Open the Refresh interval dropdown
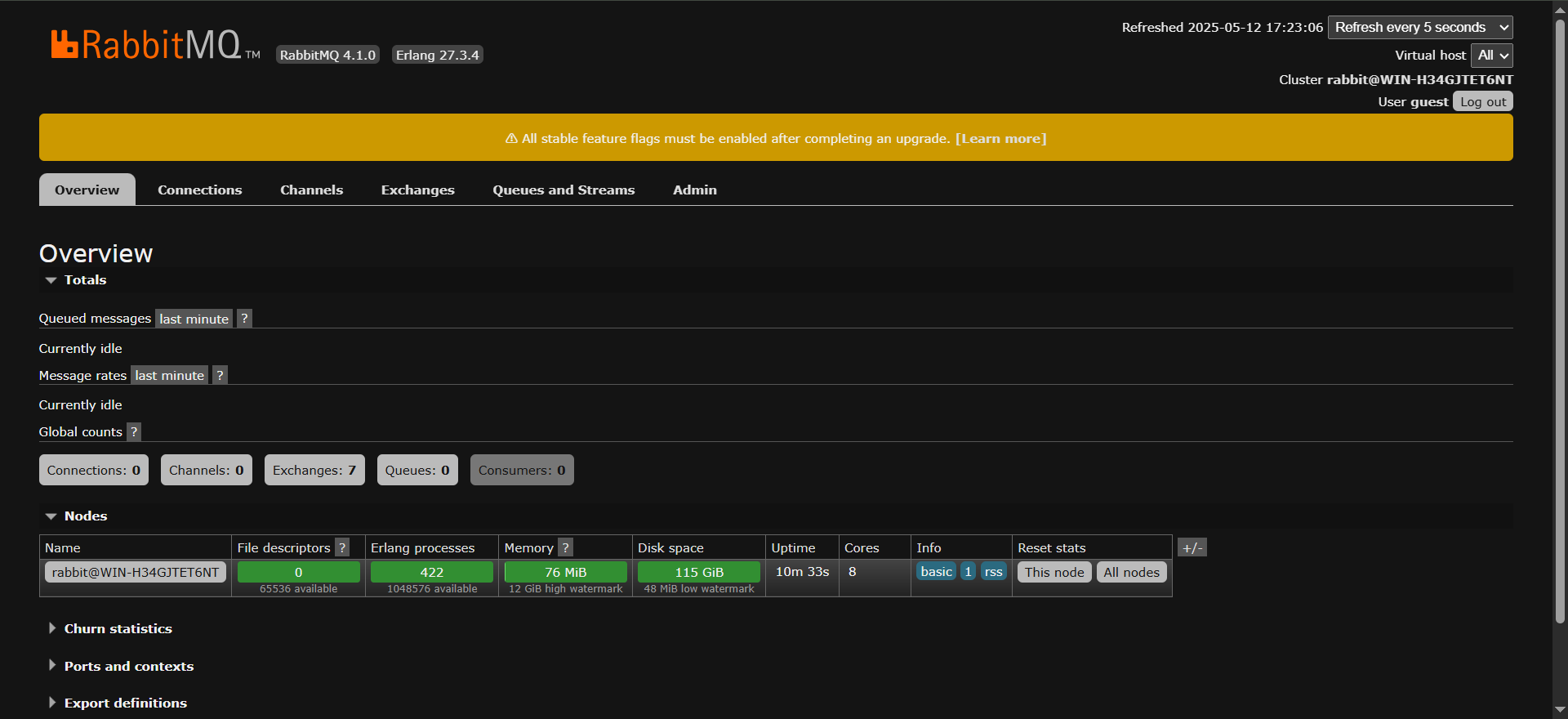This screenshot has height=719, width=1568. [x=1420, y=27]
